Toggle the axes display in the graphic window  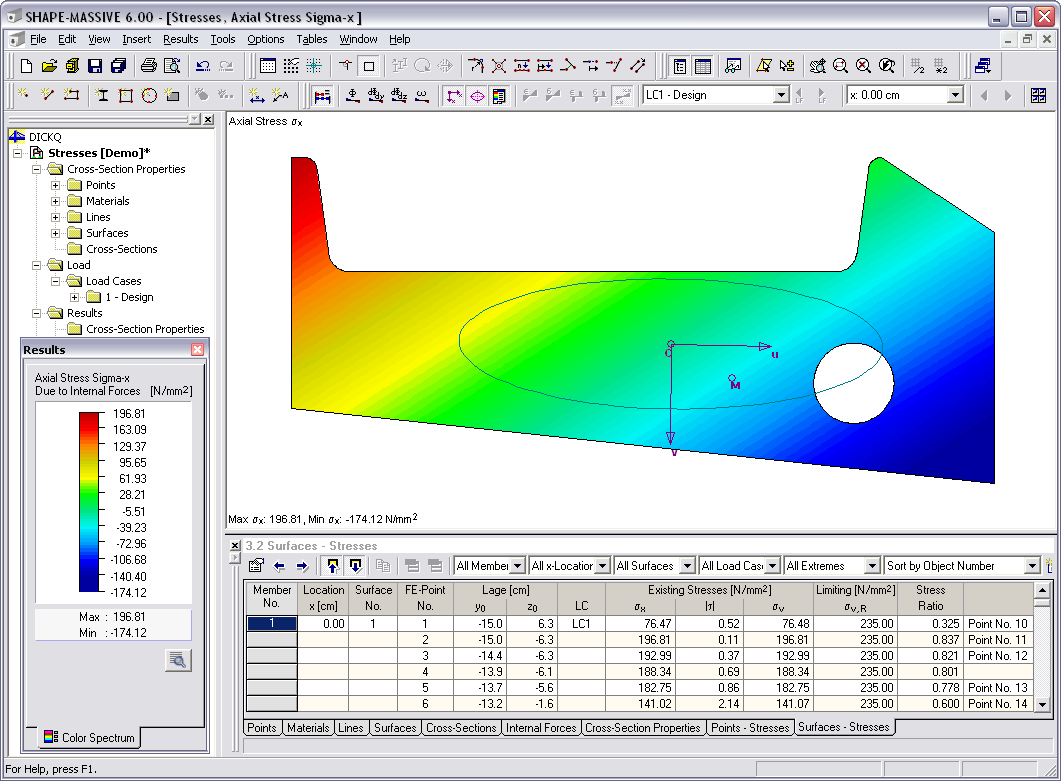pyautogui.click(x=454, y=95)
